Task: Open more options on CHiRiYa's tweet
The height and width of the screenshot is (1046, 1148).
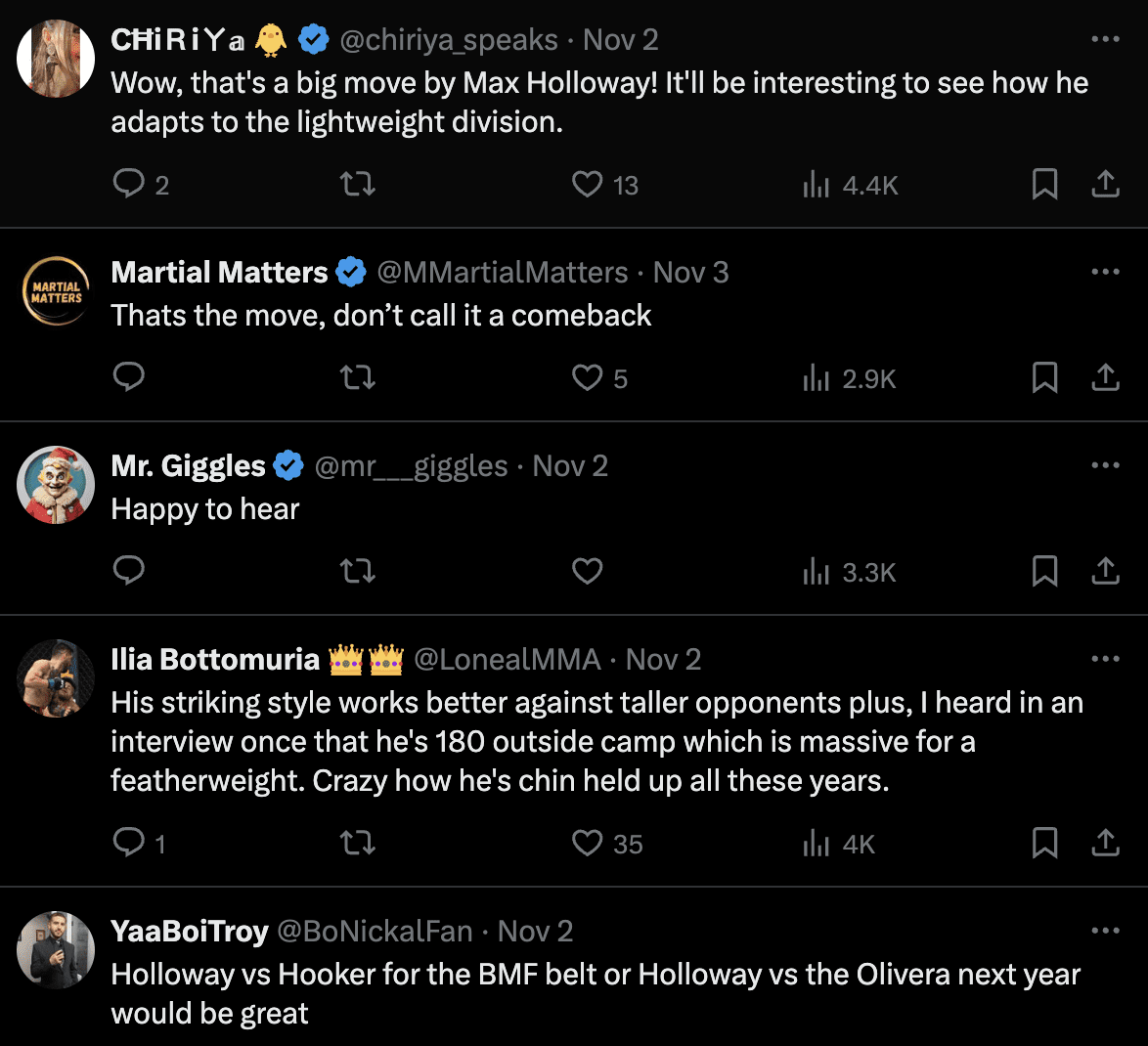Action: point(1105,39)
